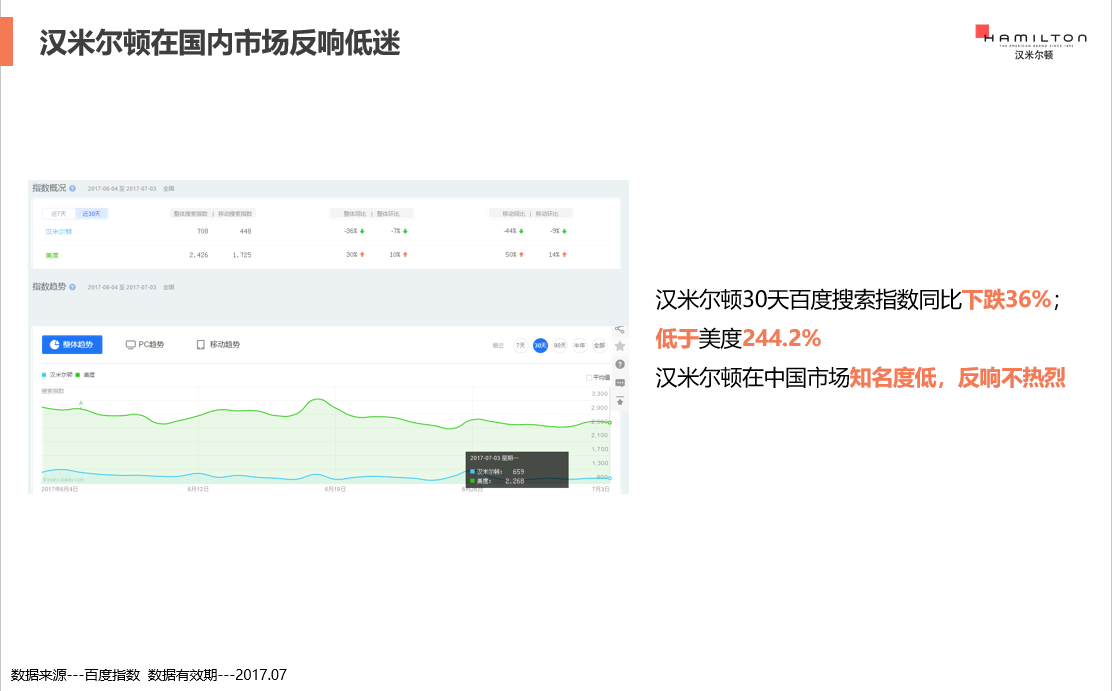
Task: Click the 移动环比 column header
Action: point(547,214)
